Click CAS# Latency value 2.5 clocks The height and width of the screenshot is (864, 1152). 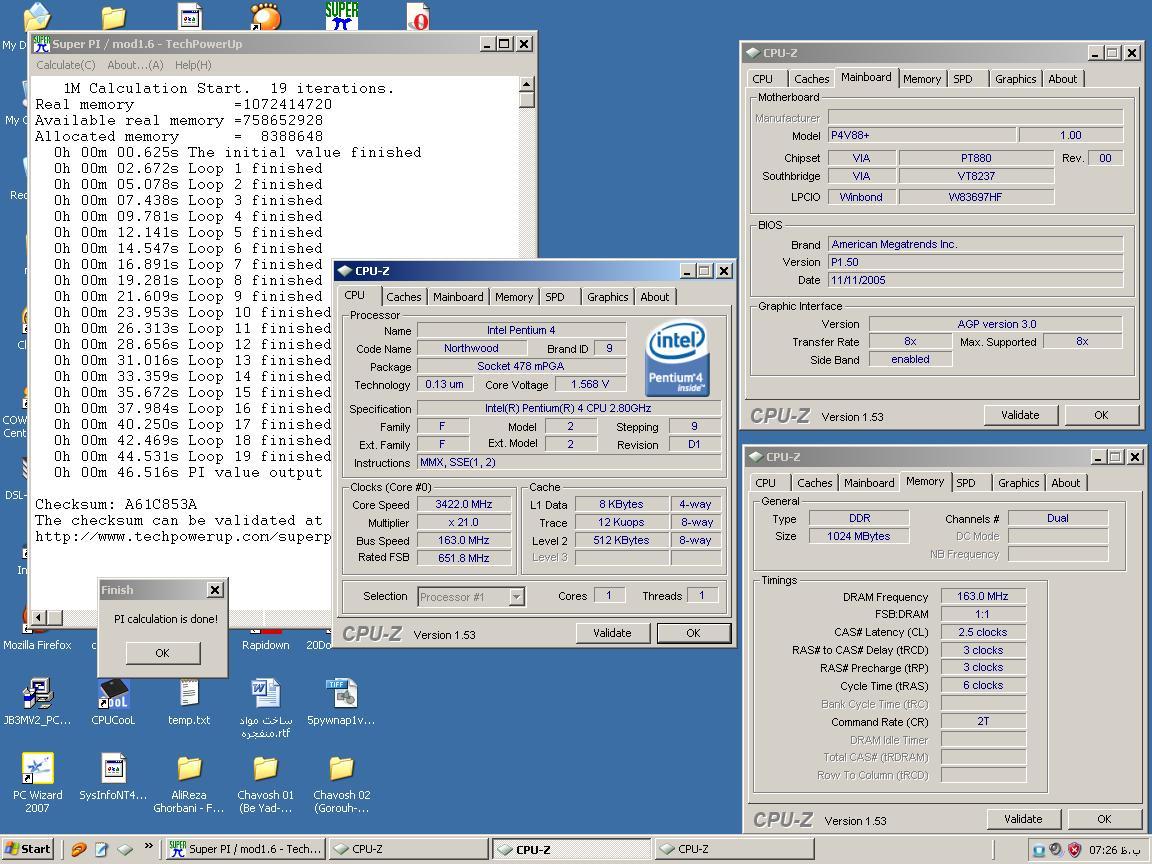click(982, 632)
